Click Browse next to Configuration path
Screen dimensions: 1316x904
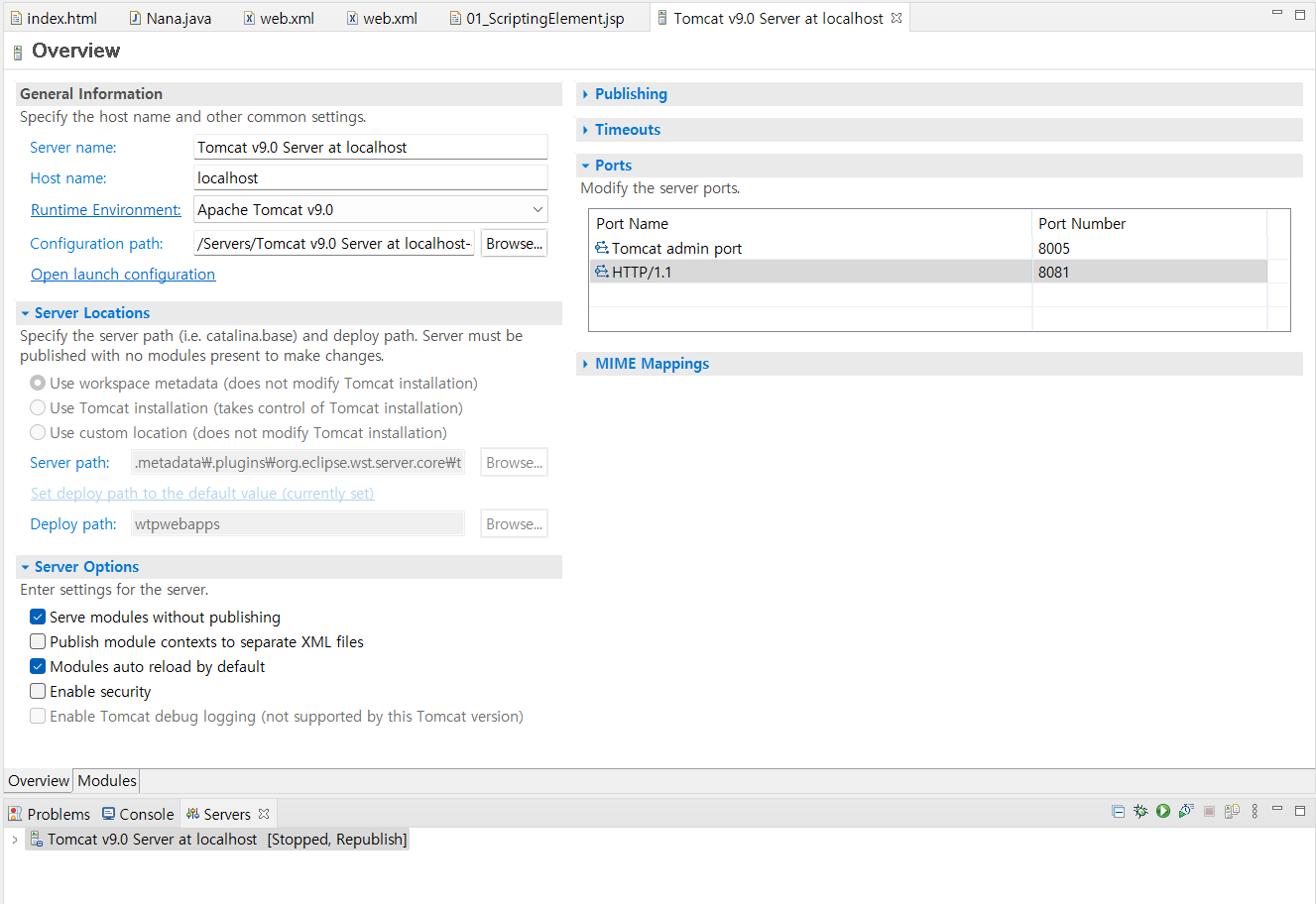coord(514,243)
